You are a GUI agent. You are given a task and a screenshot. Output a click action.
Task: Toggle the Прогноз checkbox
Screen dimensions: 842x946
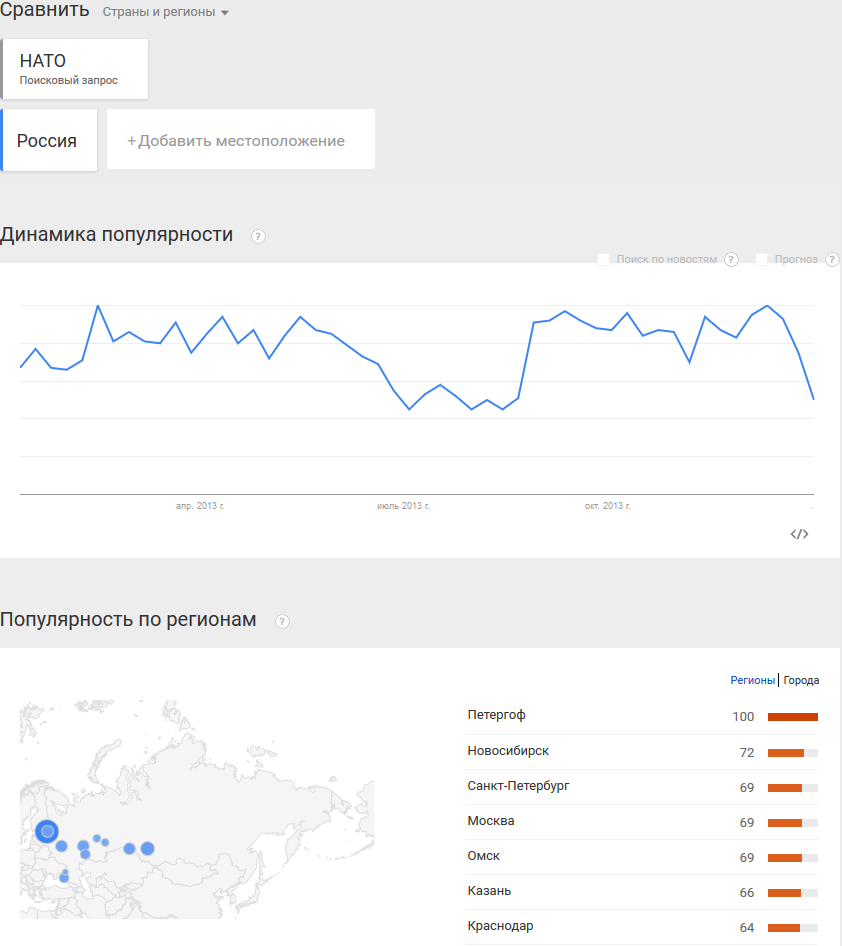(762, 260)
